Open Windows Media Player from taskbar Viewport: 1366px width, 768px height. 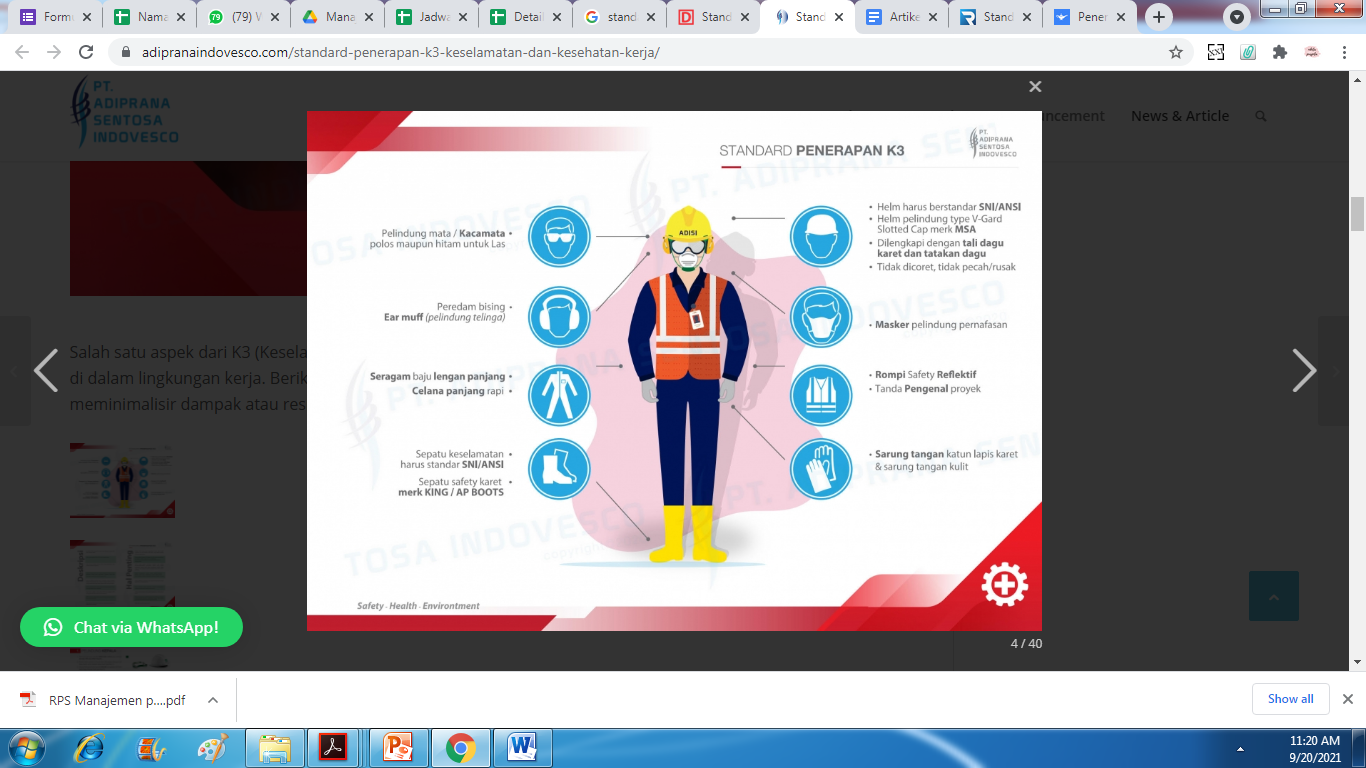(x=151, y=748)
